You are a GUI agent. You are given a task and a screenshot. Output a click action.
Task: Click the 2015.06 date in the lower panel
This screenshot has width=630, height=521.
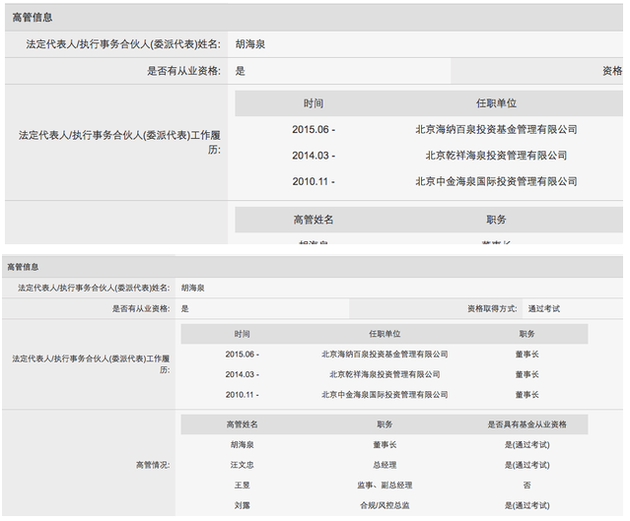242,354
